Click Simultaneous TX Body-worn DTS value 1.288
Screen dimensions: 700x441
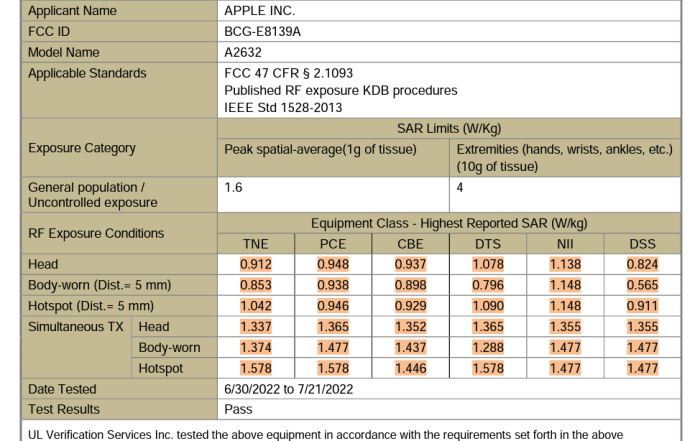[486, 347]
